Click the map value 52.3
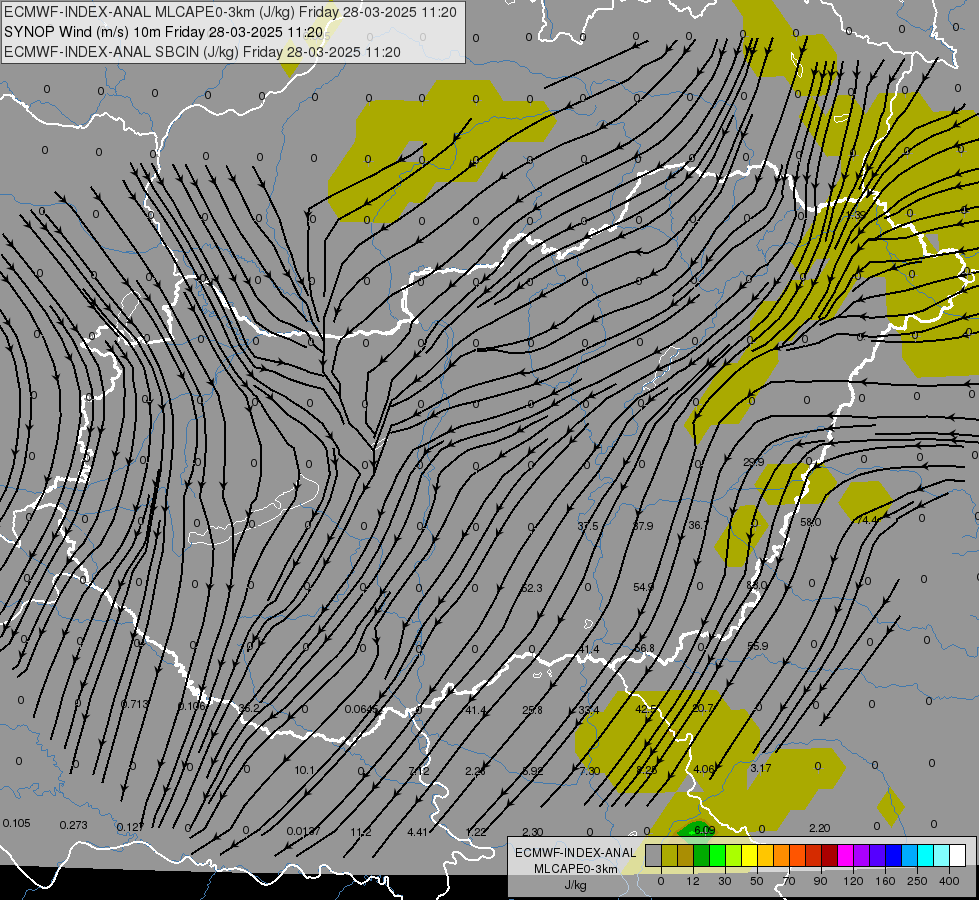This screenshot has height=900, width=979. (x=532, y=588)
